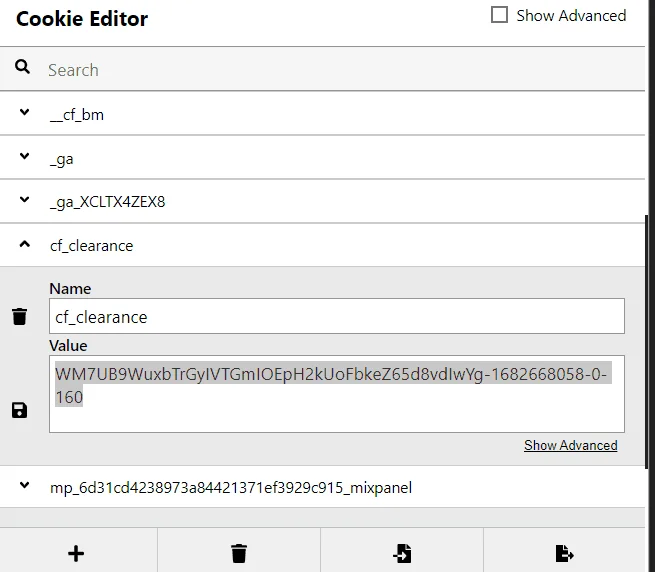The height and width of the screenshot is (572, 655).
Task: Click the Show Advanced link under Value
Action: coord(571,445)
